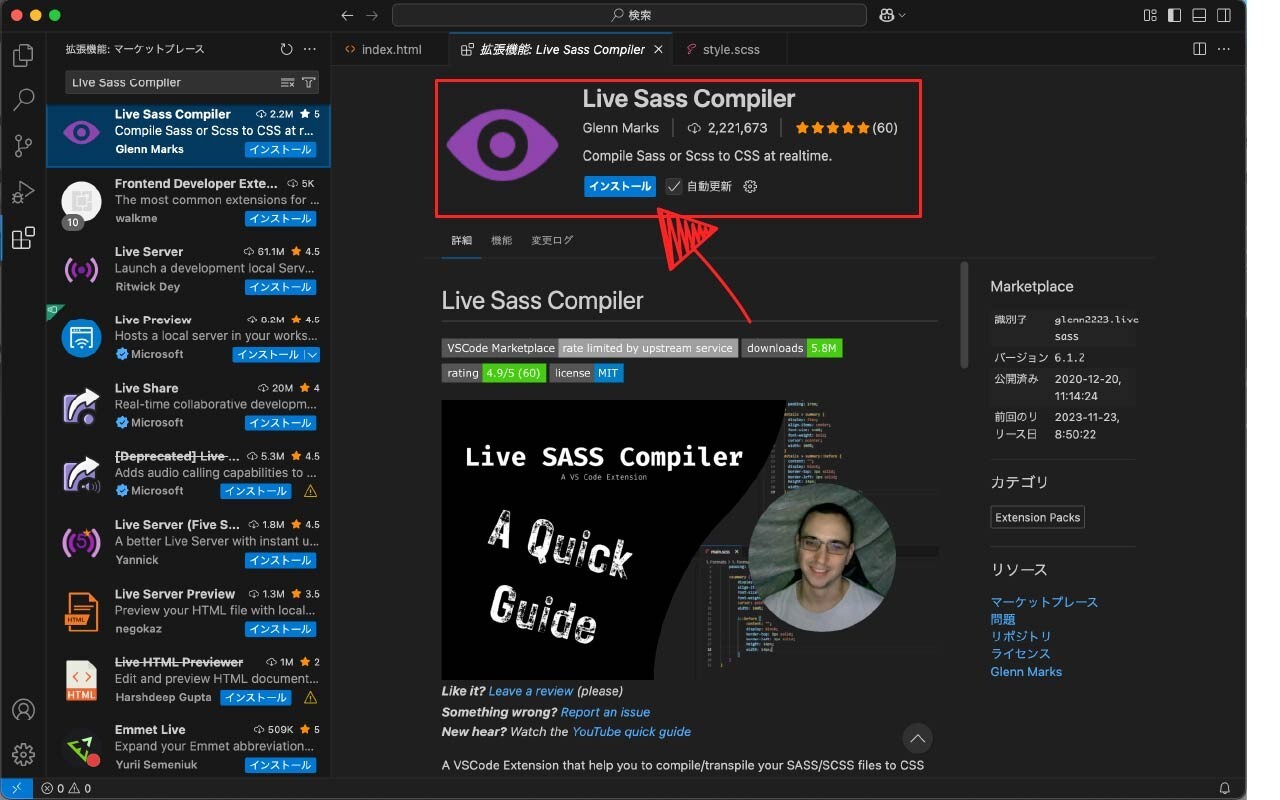Open the Live Preview install dropdown arrow
The image size is (1280, 800).
point(312,354)
